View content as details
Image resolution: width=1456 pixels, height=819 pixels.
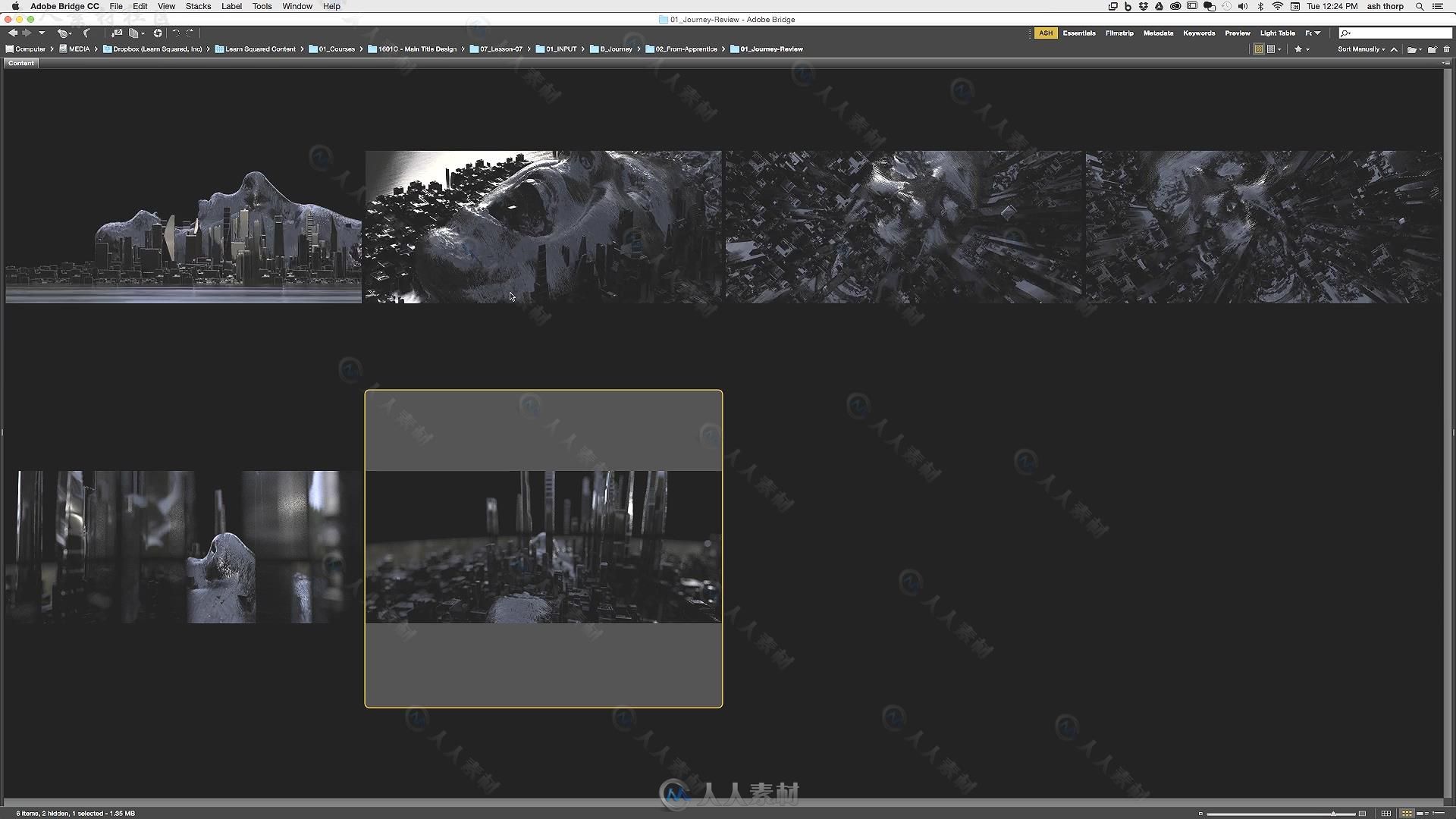pos(1423,814)
